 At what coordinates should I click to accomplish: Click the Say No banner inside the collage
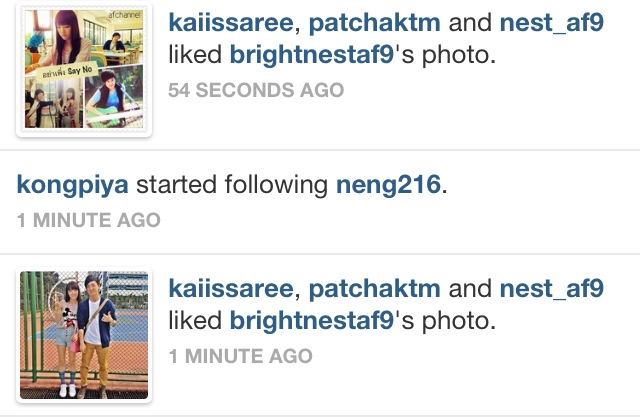[67, 72]
